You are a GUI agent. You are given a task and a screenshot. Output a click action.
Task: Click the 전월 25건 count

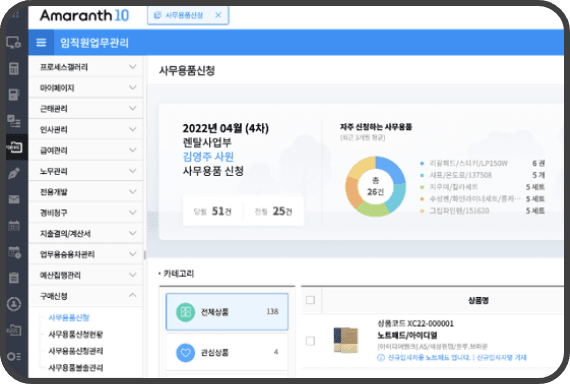click(x=273, y=211)
